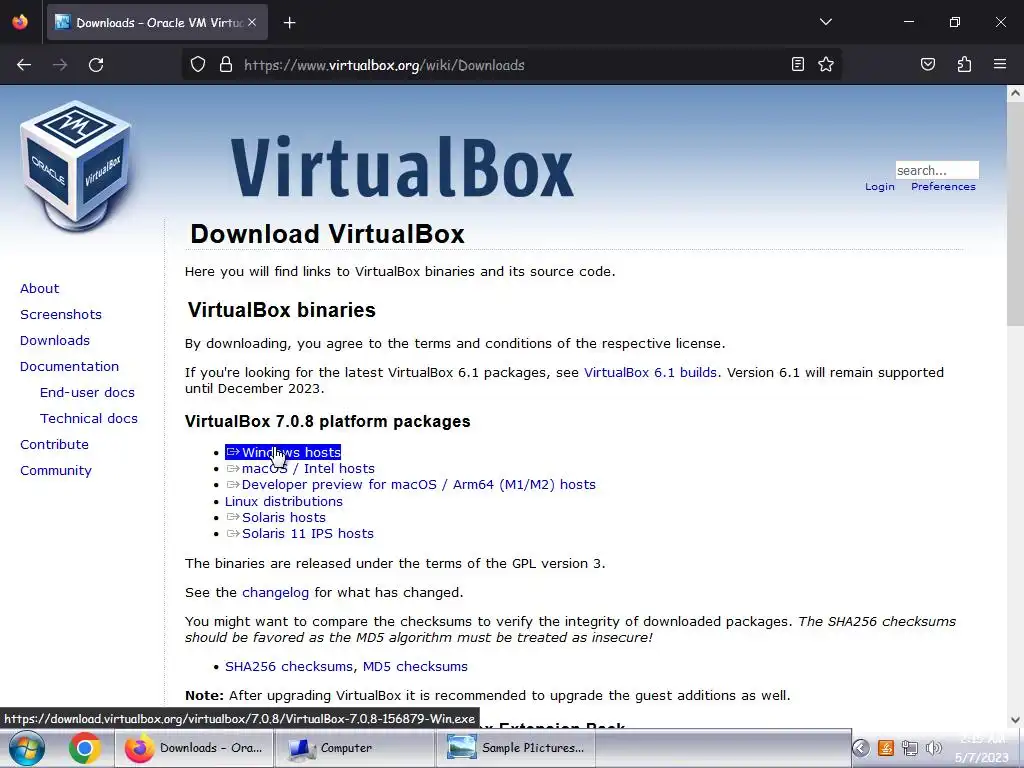This screenshot has height=768, width=1024.
Task: Open Developer preview for macOS Arm64 hosts
Action: coord(411,485)
